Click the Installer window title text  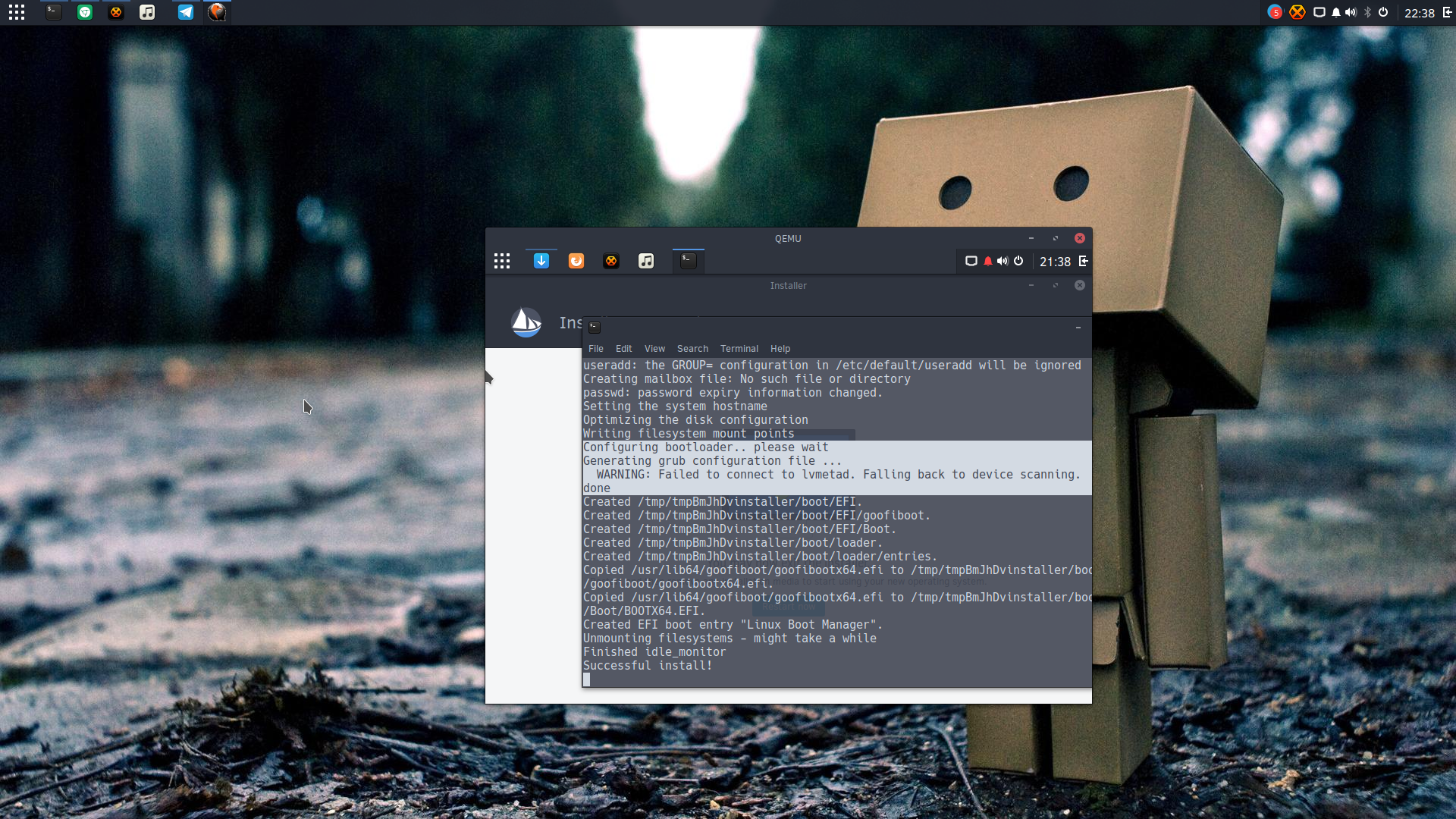788,286
